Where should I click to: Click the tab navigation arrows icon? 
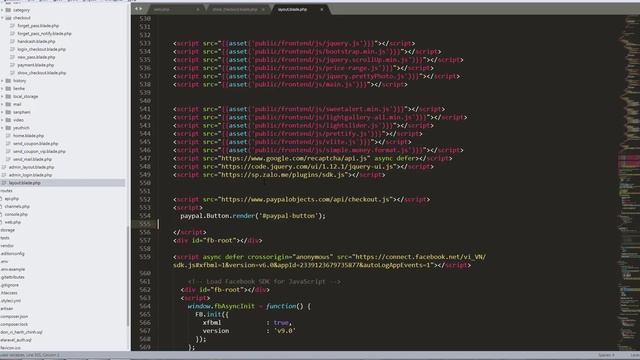(x=139, y=9)
